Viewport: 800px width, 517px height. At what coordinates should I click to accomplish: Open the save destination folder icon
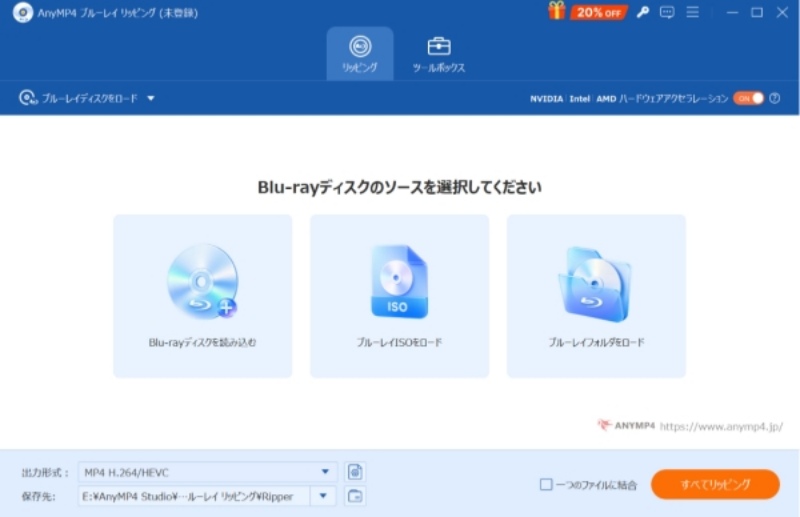click(x=355, y=496)
